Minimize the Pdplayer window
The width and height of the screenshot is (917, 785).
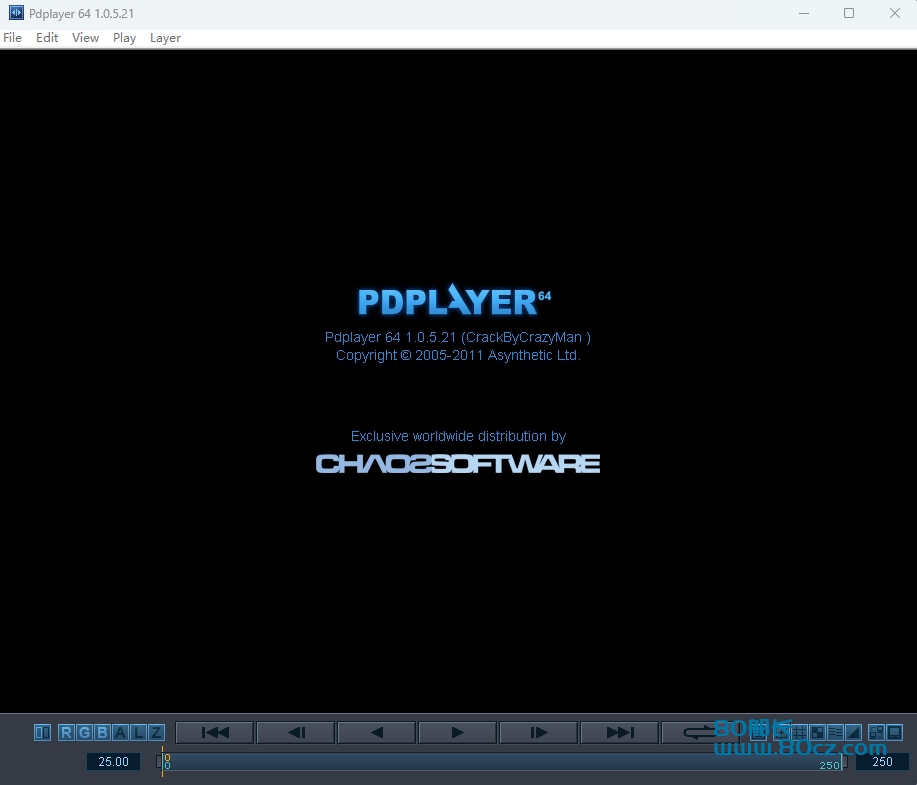tap(804, 13)
